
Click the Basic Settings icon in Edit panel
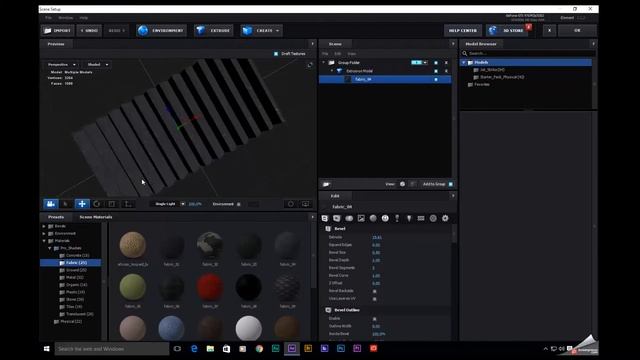pyautogui.click(x=325, y=219)
